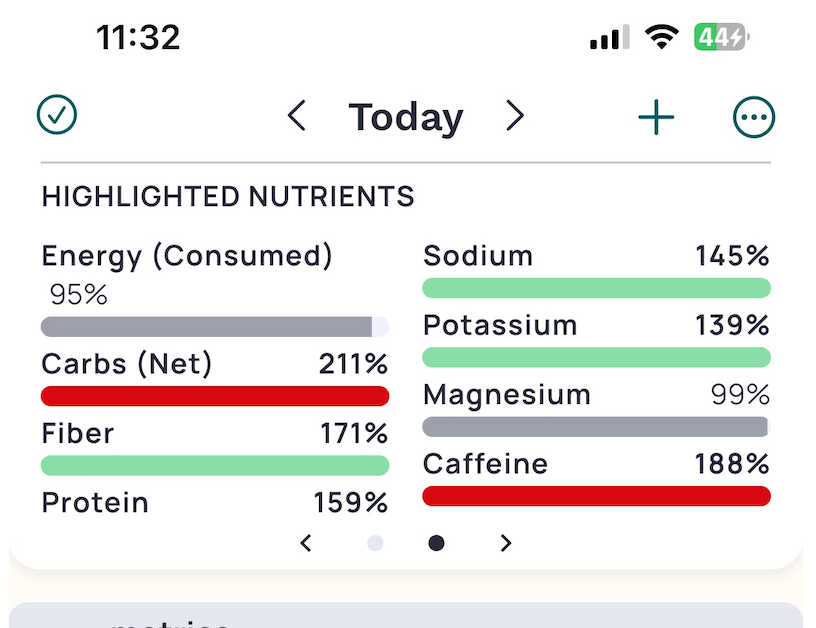816x628 pixels.
Task: Select the Caffeine nutrient label
Action: point(485,464)
